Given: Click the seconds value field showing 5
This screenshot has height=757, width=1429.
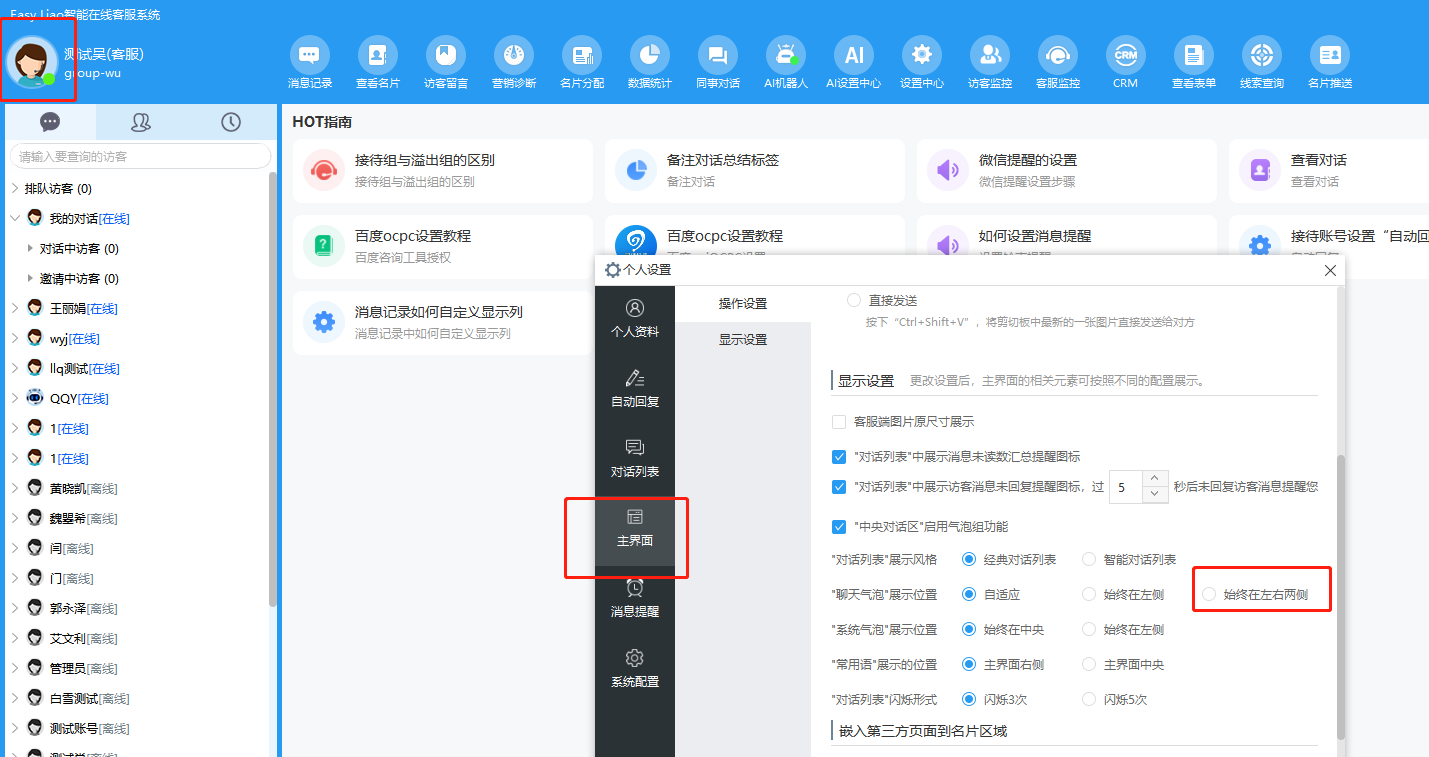Looking at the screenshot, I should pos(1127,487).
